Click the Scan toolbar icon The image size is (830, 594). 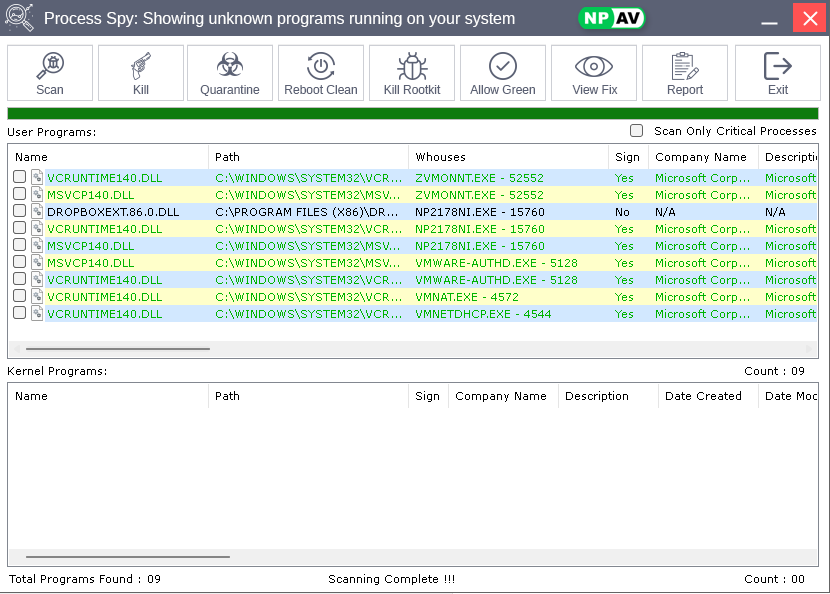[50, 73]
